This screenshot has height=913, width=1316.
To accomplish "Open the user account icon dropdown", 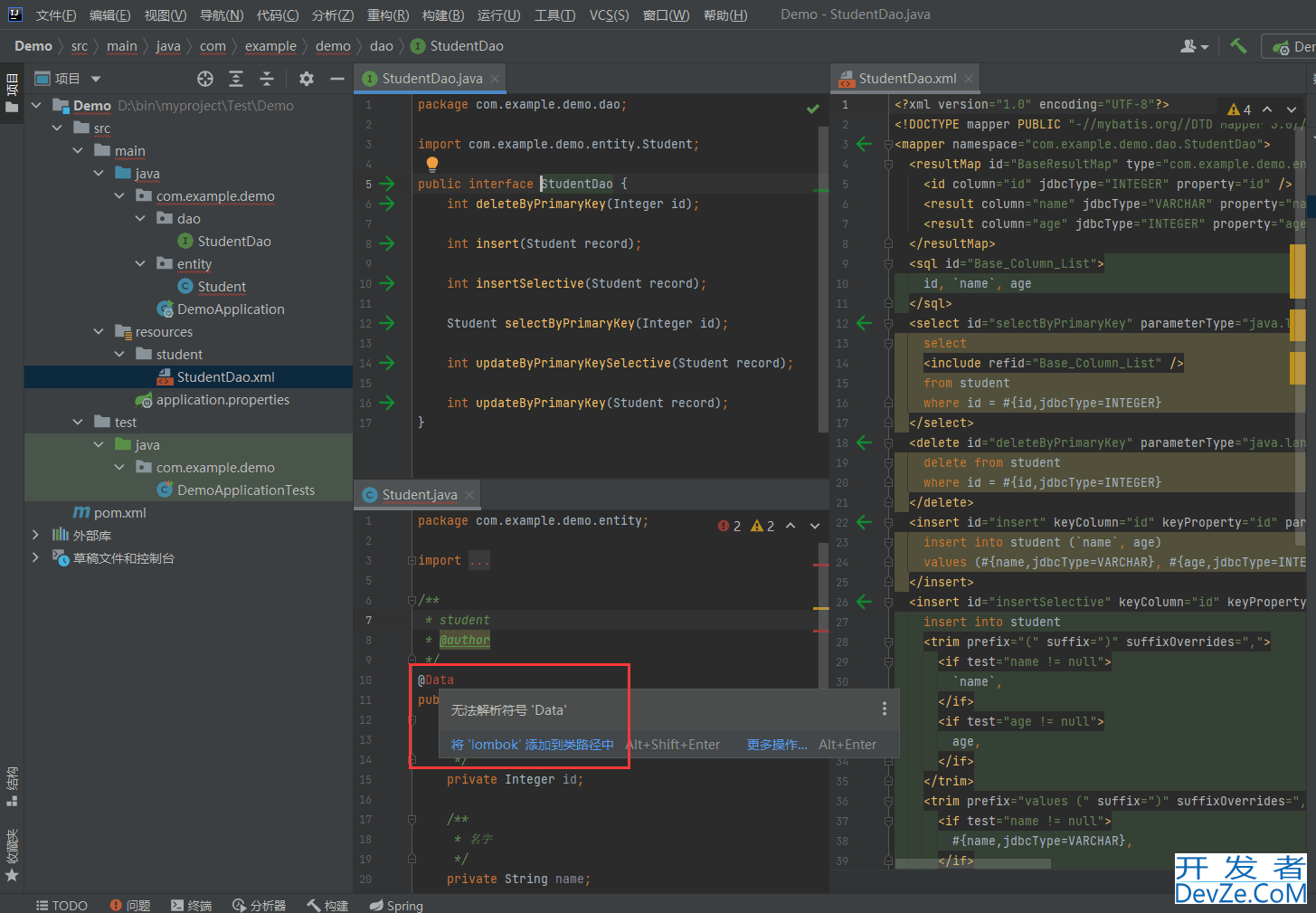I will tap(1194, 46).
